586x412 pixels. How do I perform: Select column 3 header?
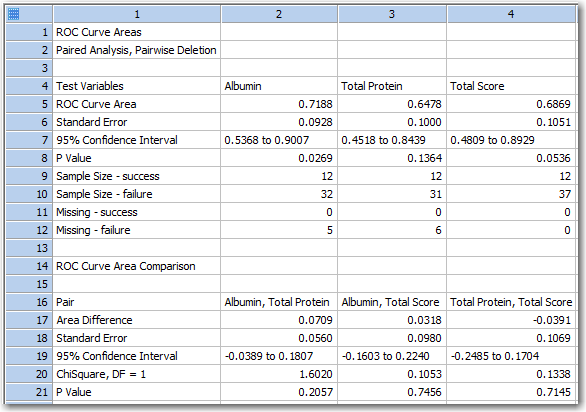(392, 14)
